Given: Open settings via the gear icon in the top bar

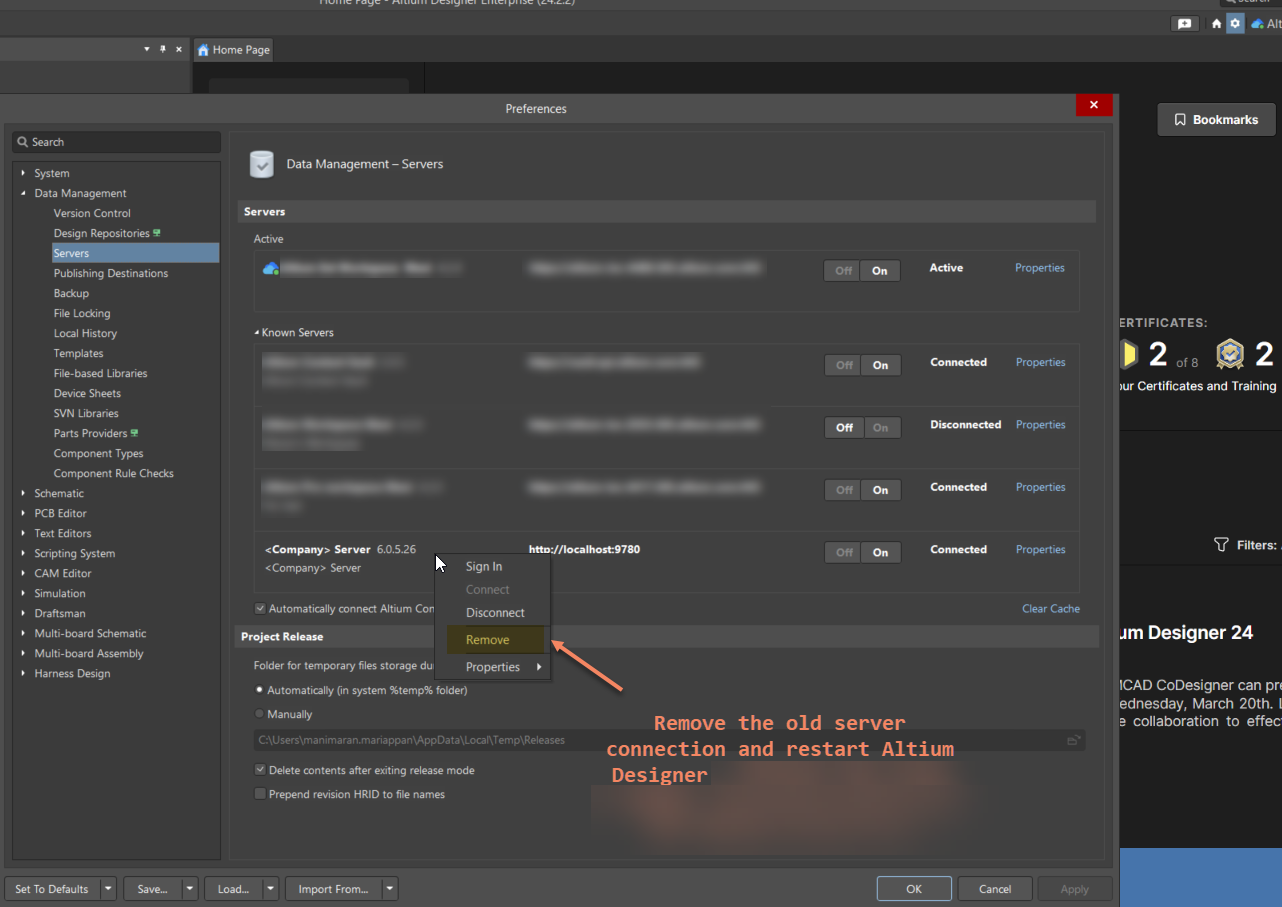Looking at the screenshot, I should [1235, 24].
